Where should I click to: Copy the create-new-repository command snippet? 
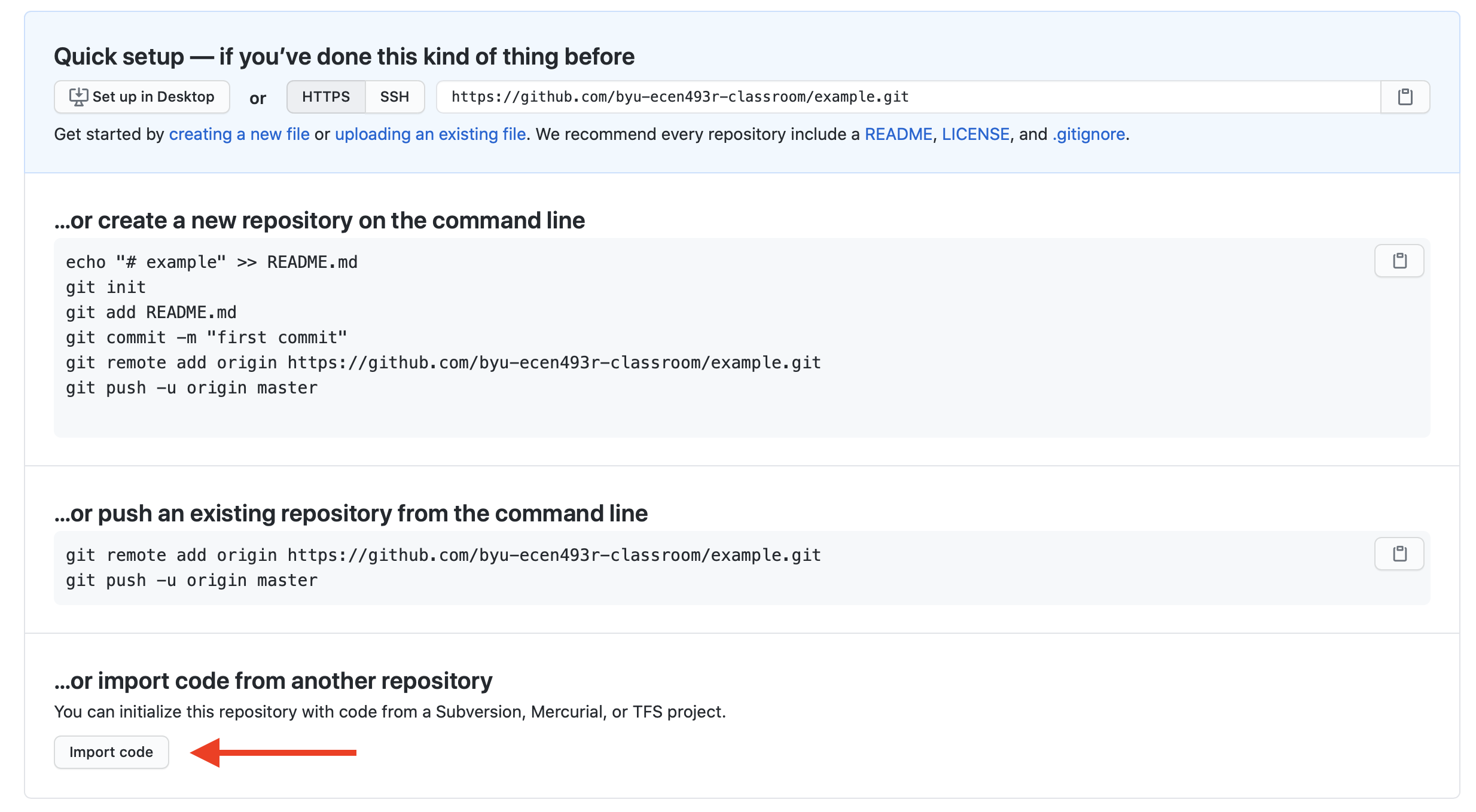(1399, 261)
